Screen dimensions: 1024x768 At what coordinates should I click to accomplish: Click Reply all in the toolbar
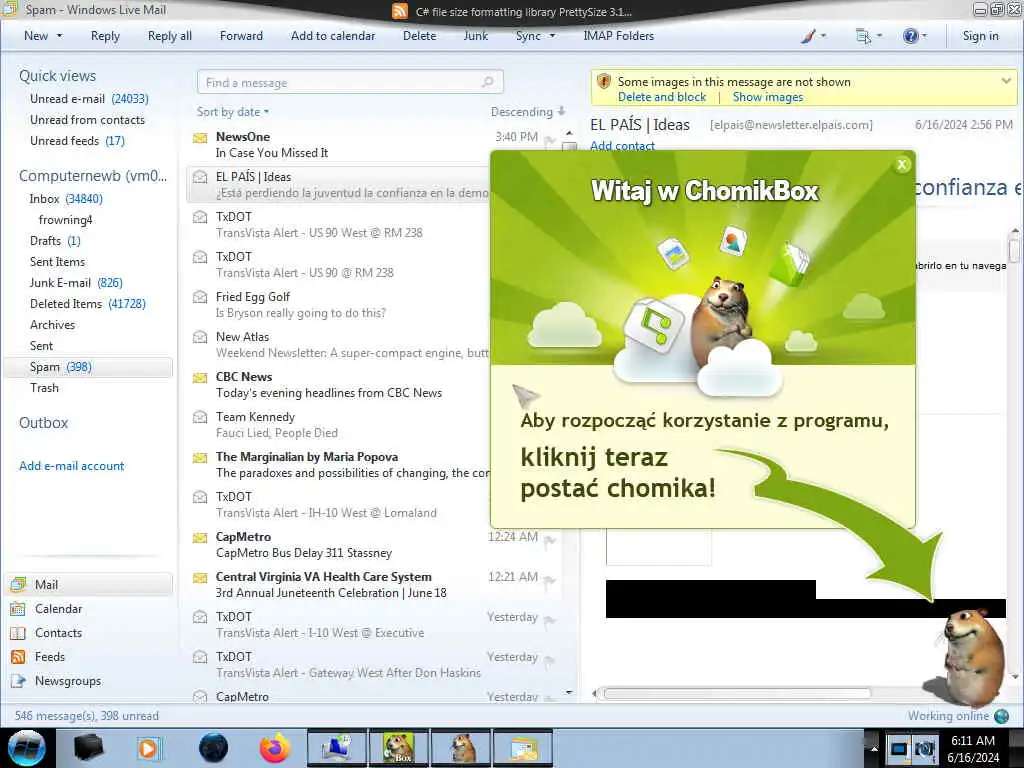(x=170, y=36)
